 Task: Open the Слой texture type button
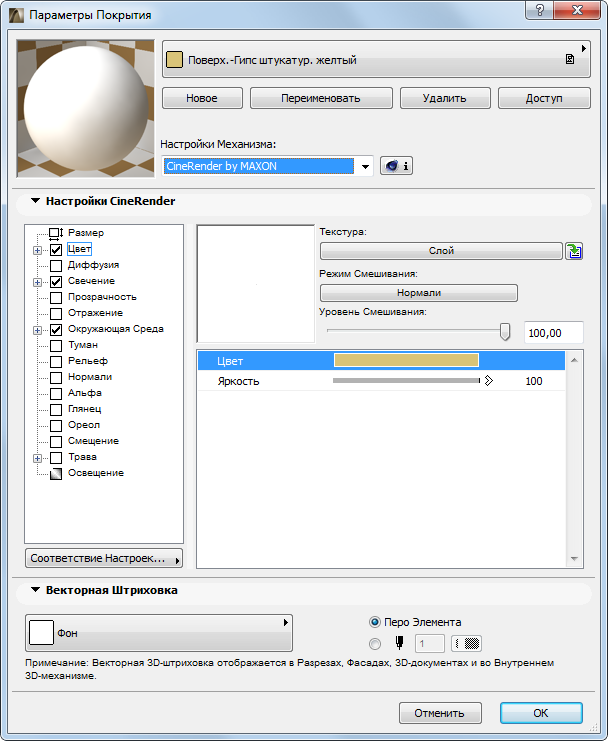click(441, 251)
